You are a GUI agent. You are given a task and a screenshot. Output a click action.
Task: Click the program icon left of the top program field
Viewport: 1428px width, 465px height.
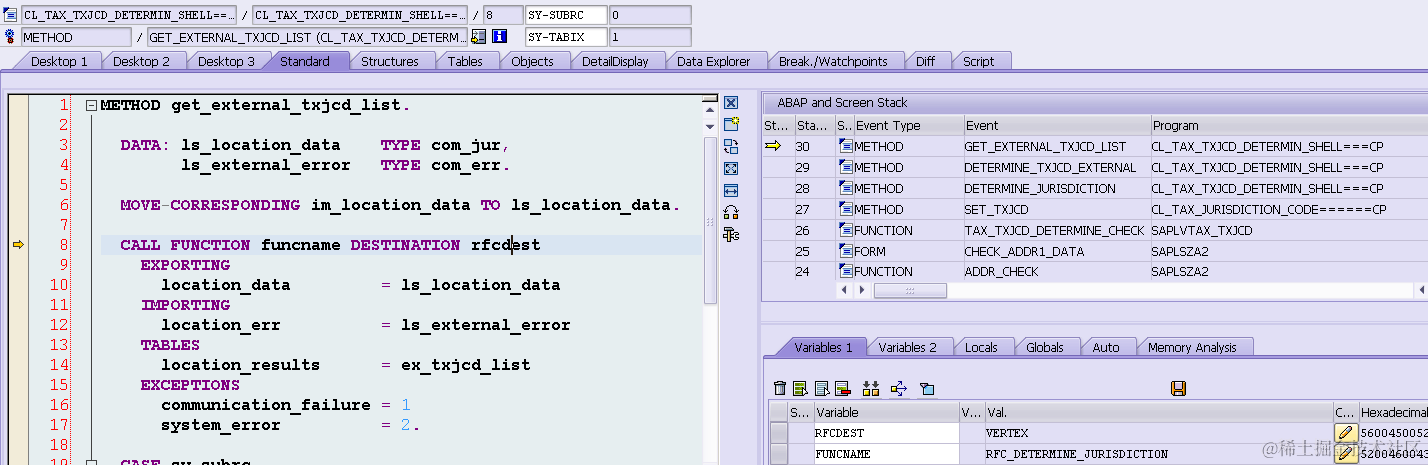[x=11, y=15]
